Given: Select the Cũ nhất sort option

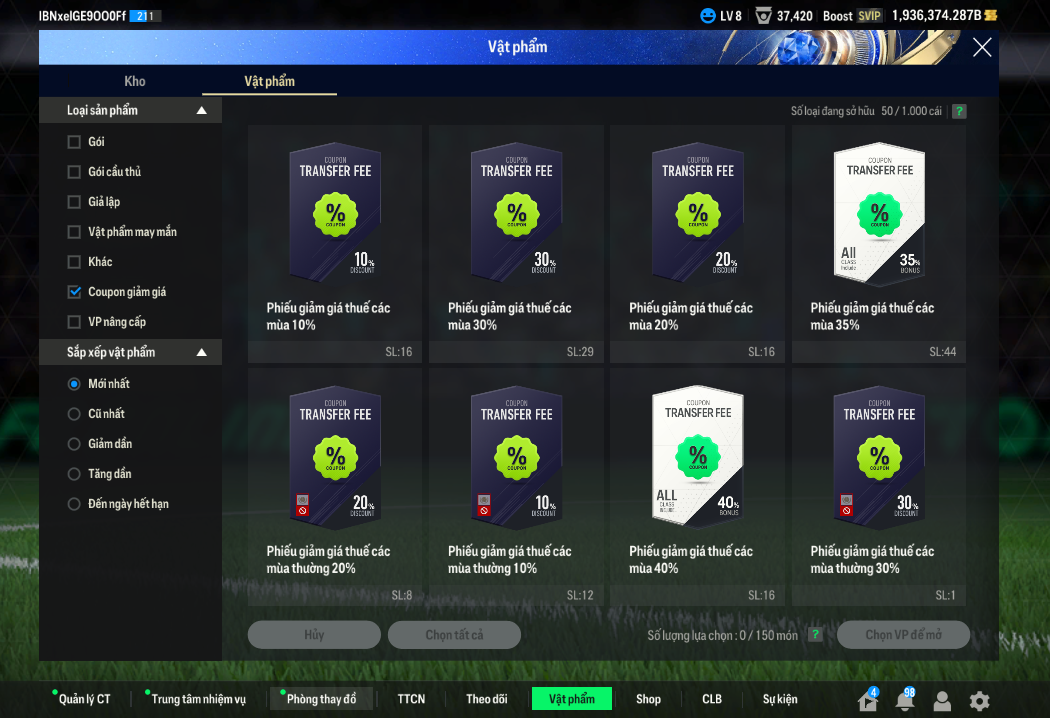Looking at the screenshot, I should click(x=74, y=414).
